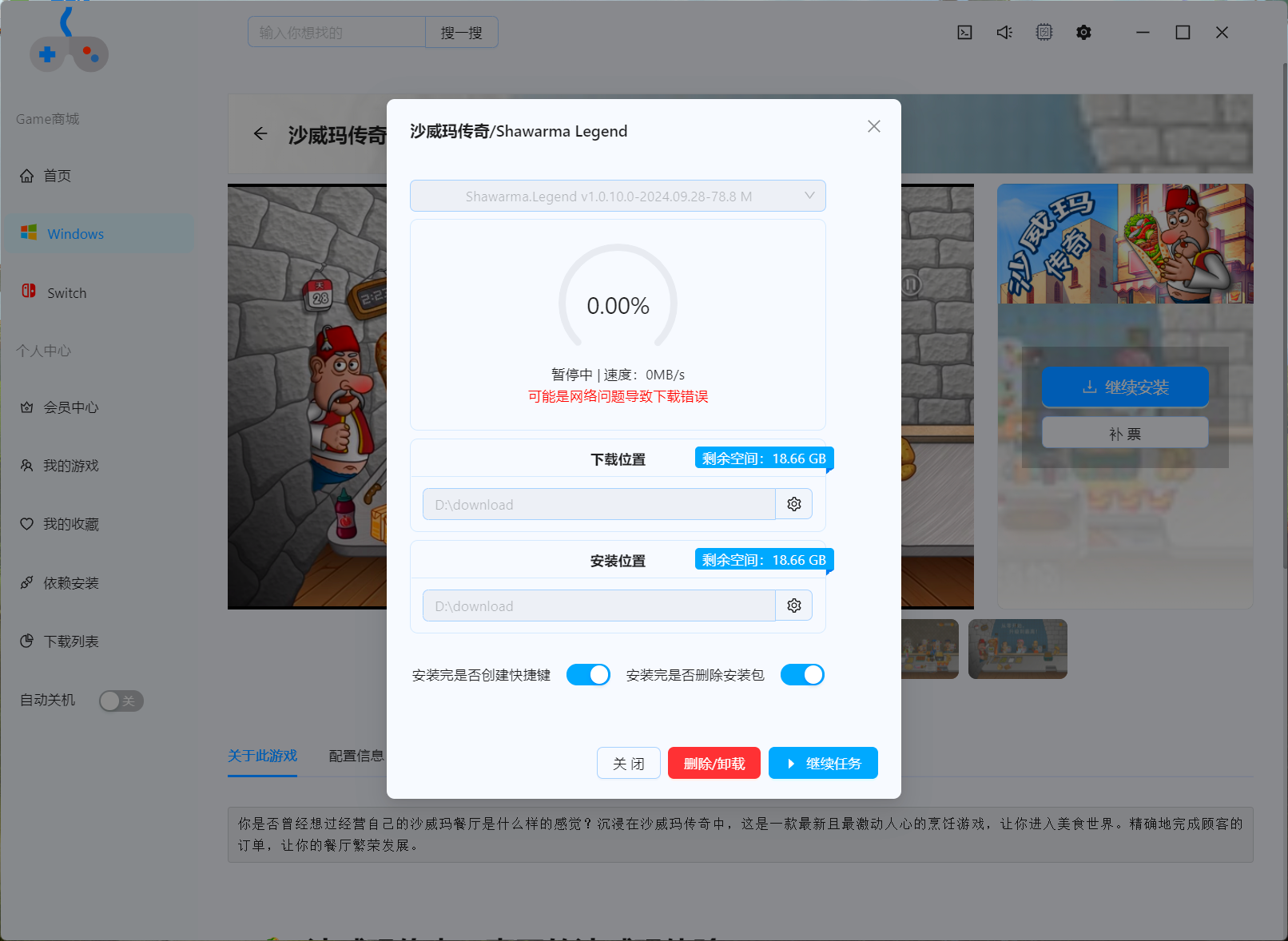Click the 安装位置 D:\download path field
Image resolution: width=1288 pixels, height=941 pixels.
(x=599, y=605)
